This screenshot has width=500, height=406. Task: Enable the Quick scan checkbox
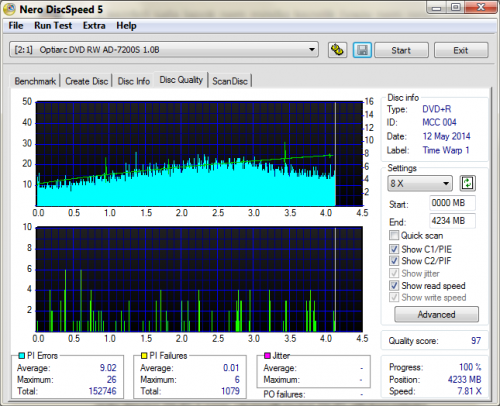pyautogui.click(x=394, y=235)
